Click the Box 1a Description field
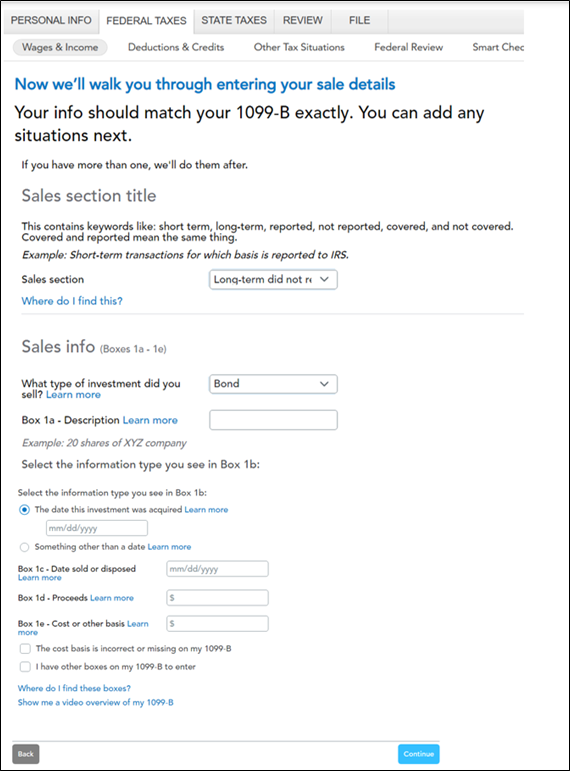 pyautogui.click(x=273, y=420)
